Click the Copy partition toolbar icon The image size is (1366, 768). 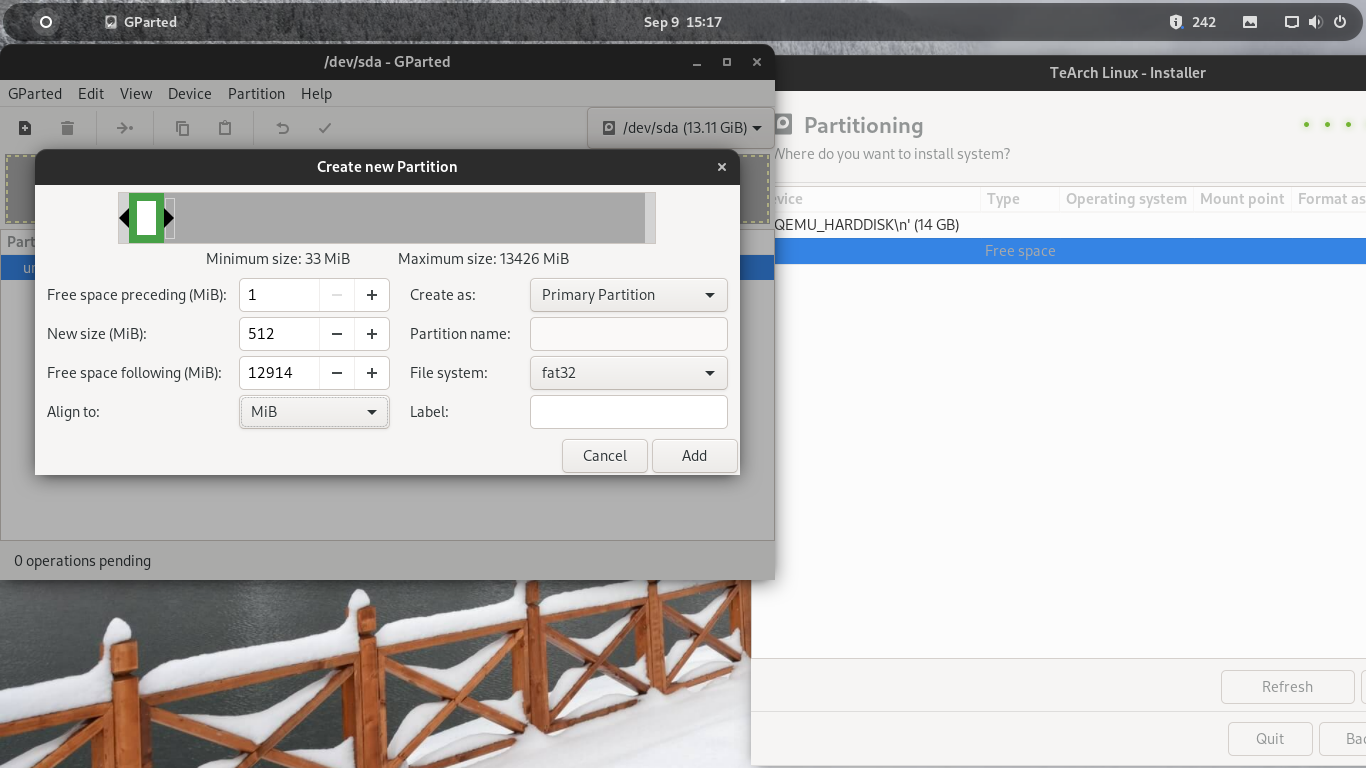pos(182,128)
